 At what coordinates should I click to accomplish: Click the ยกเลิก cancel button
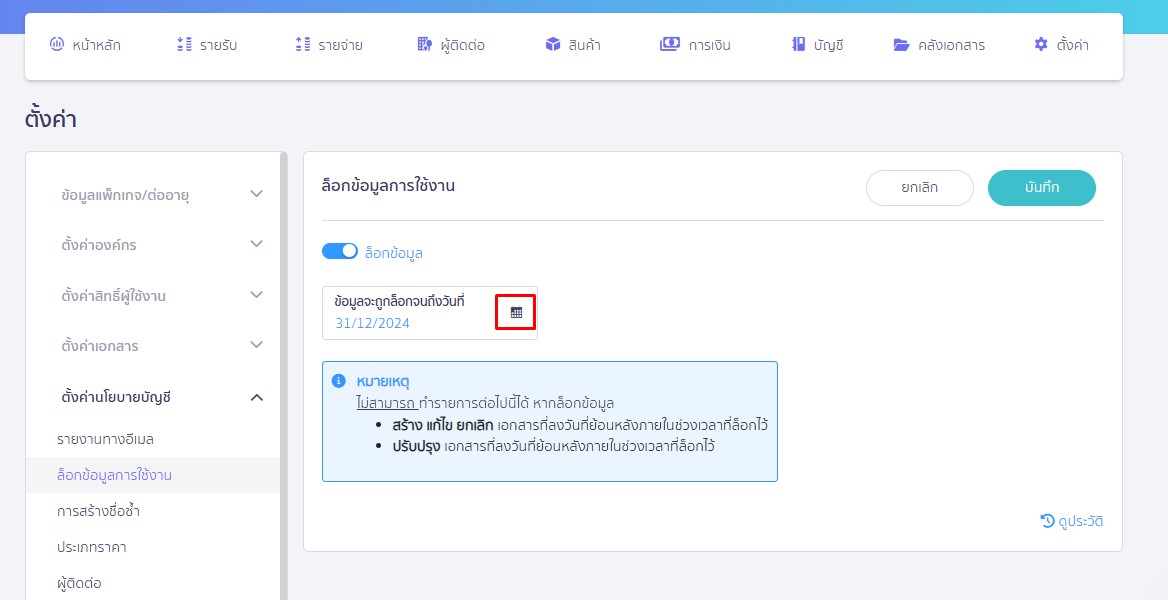[x=919, y=188]
